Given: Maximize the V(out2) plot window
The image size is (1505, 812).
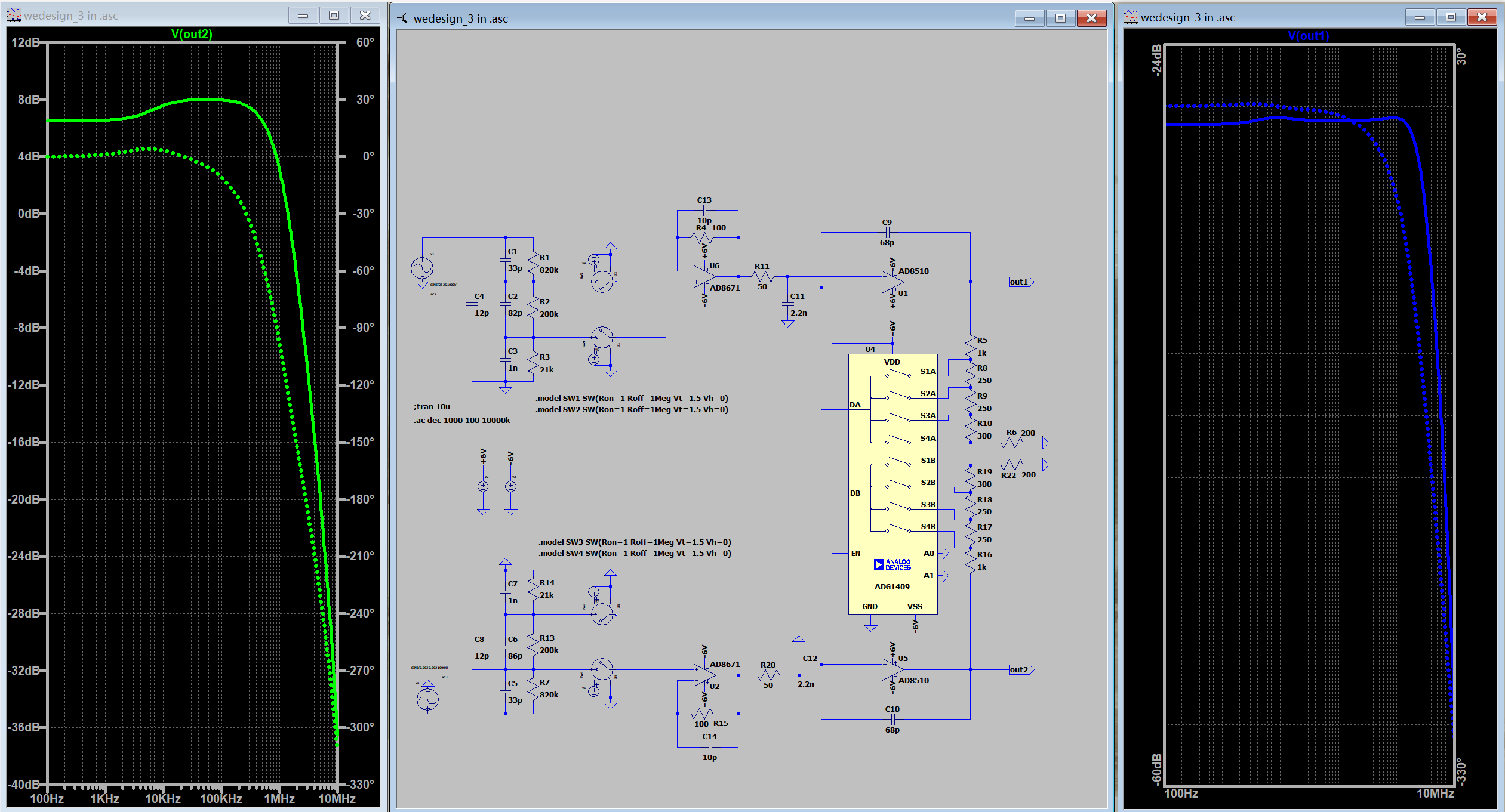Looking at the screenshot, I should pyautogui.click(x=334, y=16).
